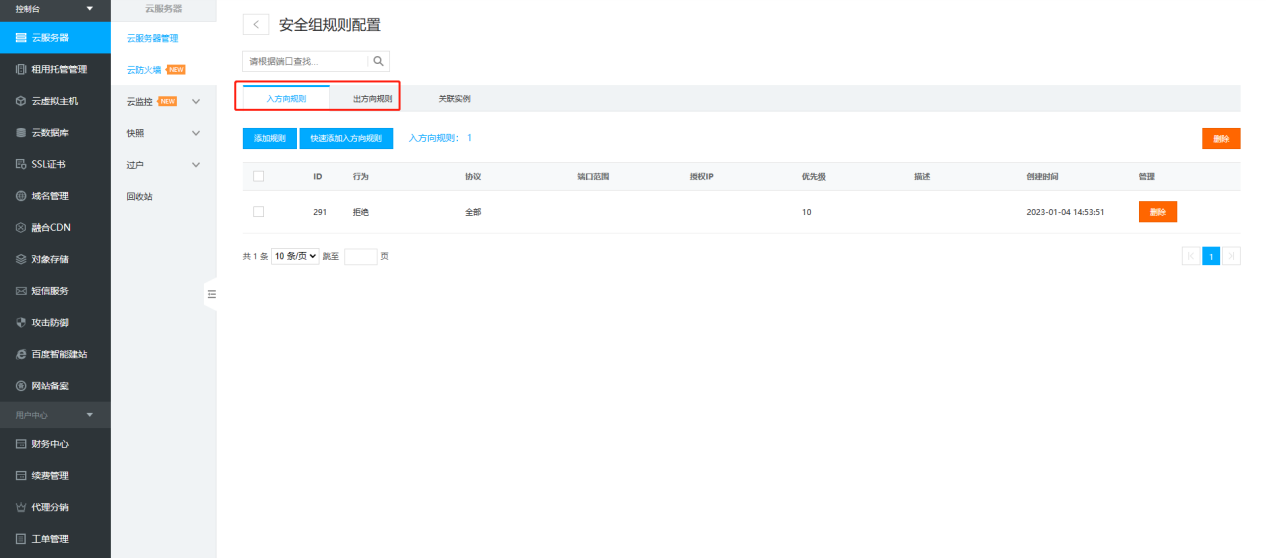This screenshot has height=558, width=1267.
Task: Click the 添加规则 button
Action: pyautogui.click(x=269, y=139)
